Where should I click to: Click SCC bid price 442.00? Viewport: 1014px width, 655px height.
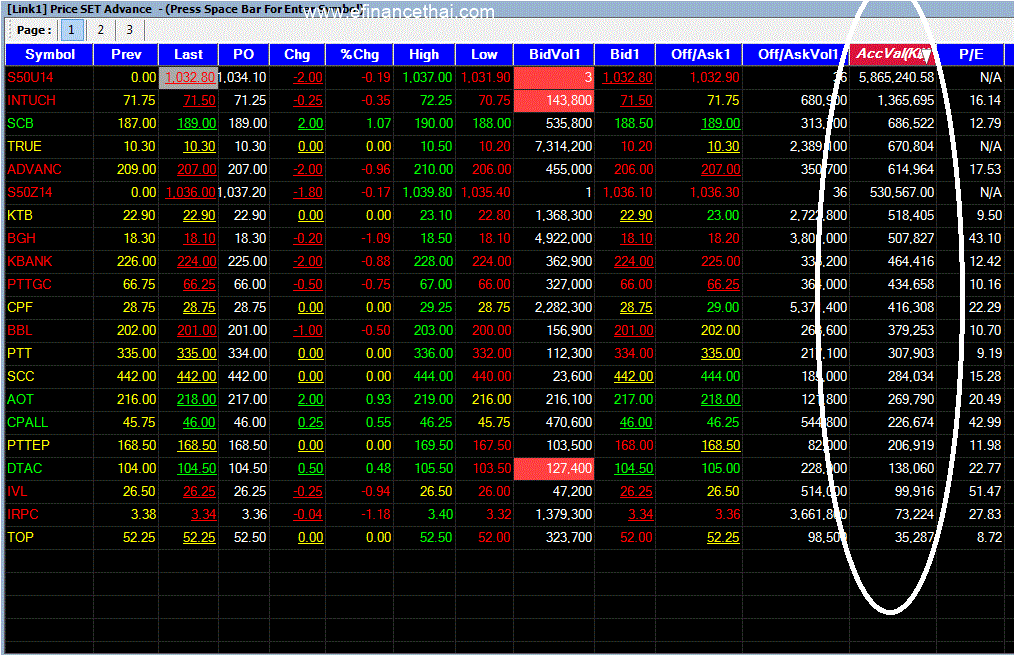pyautogui.click(x=634, y=376)
